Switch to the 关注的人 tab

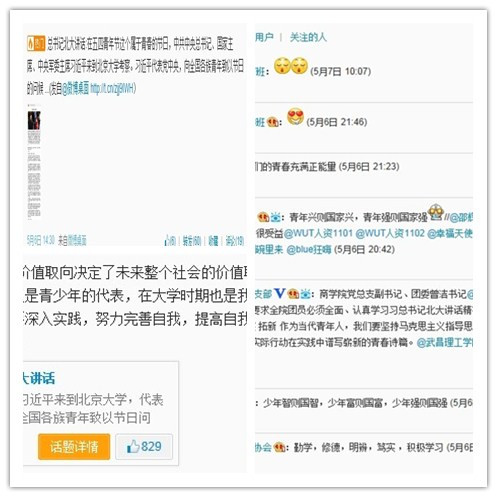[308, 37]
